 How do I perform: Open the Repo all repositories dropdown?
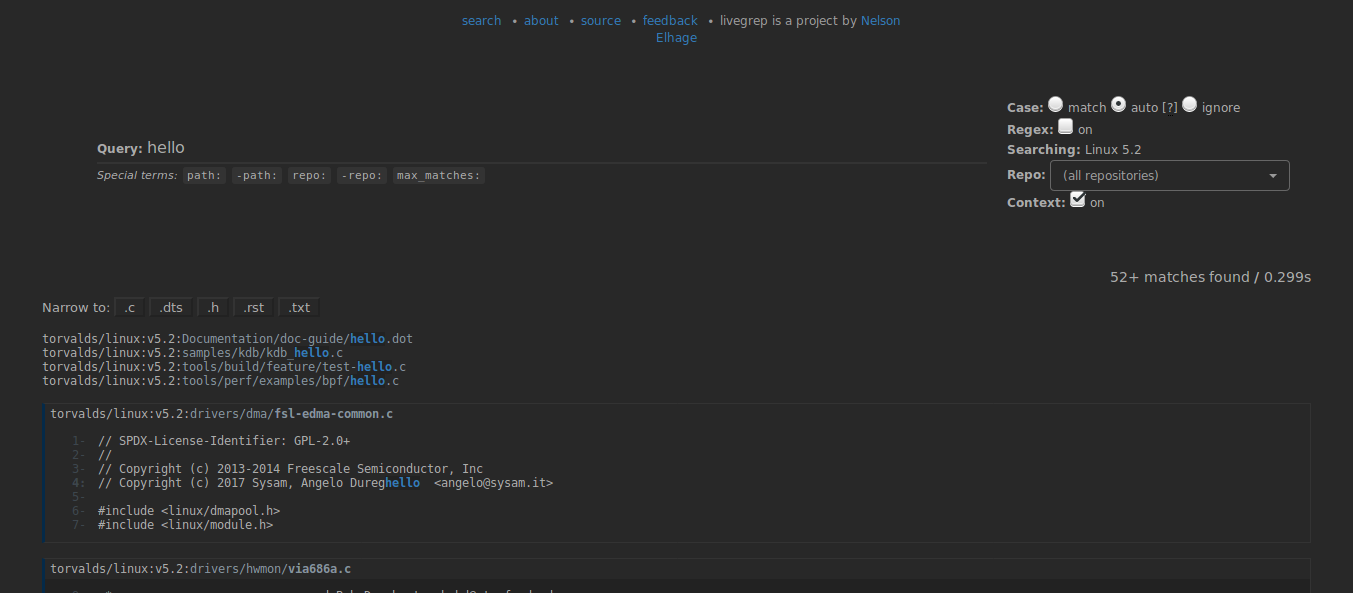[x=1169, y=175]
